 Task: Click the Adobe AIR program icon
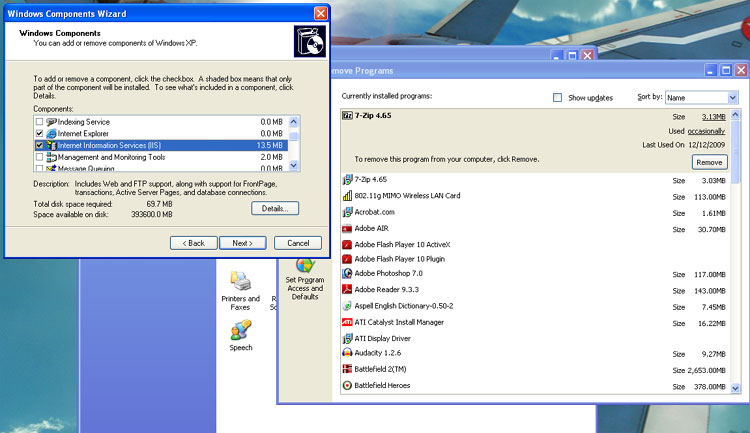click(x=347, y=229)
